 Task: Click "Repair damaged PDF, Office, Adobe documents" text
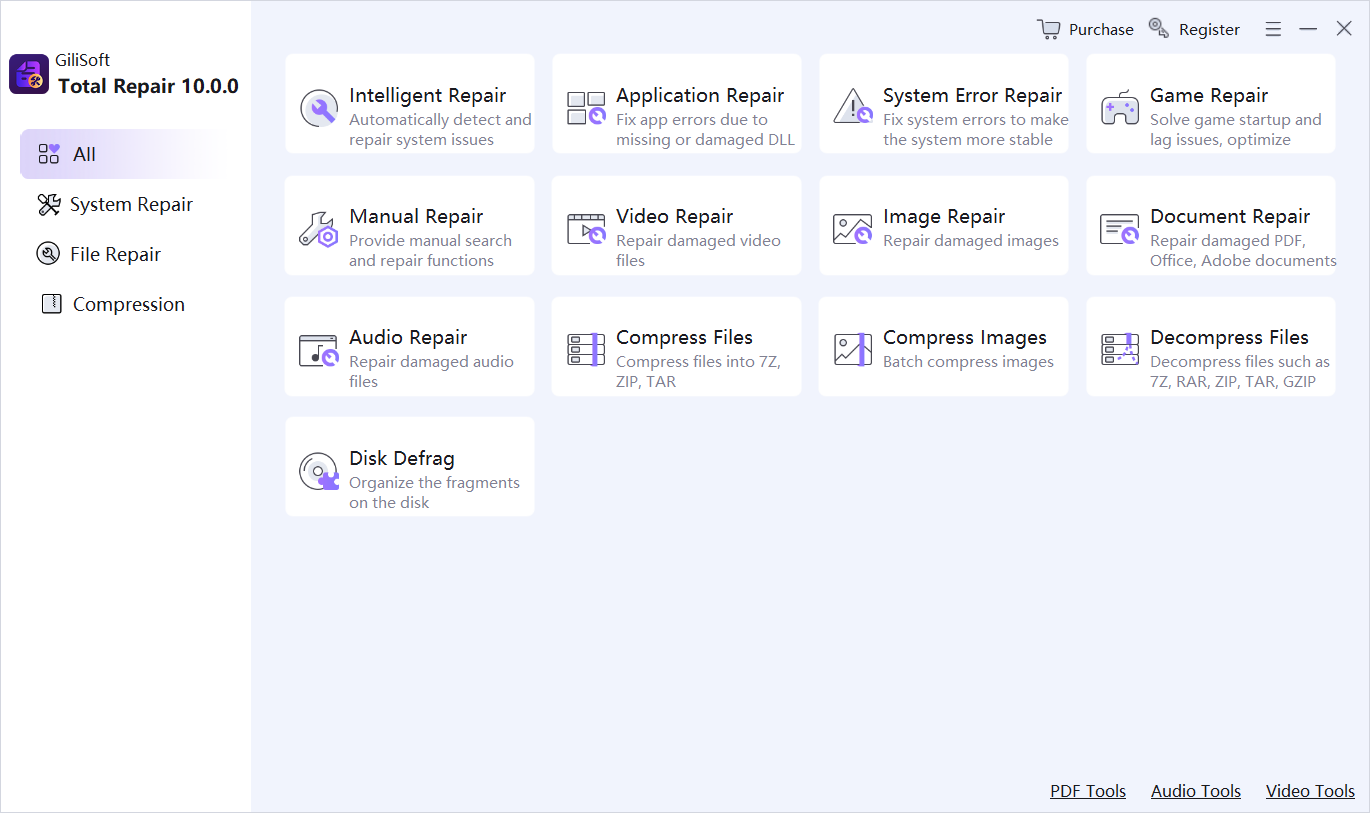click(1243, 251)
